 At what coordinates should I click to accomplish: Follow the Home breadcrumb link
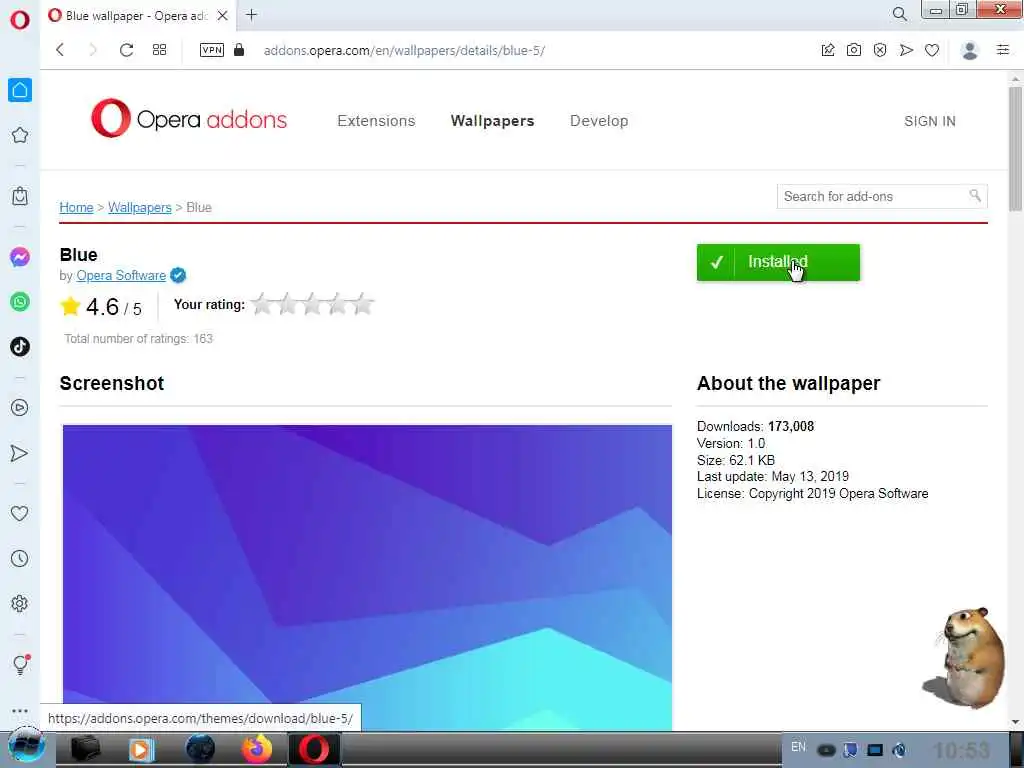[x=76, y=207]
